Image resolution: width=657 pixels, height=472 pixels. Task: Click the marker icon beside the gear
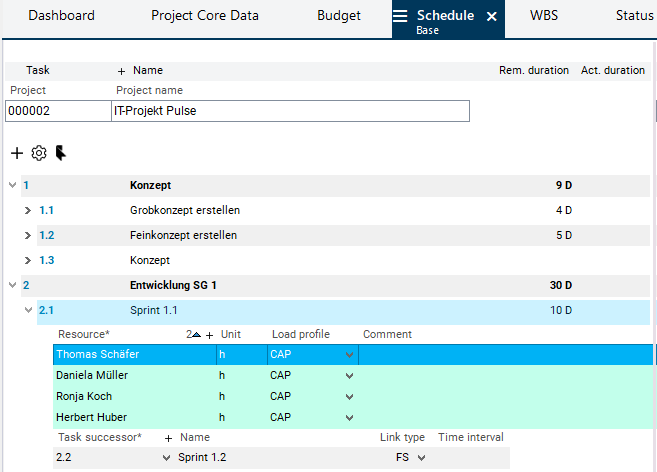point(61,153)
